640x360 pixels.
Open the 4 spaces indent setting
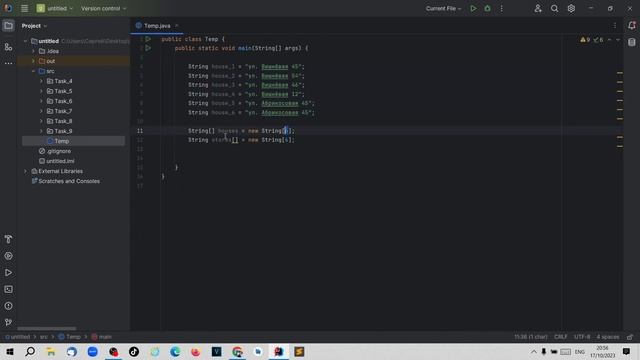[608, 337]
